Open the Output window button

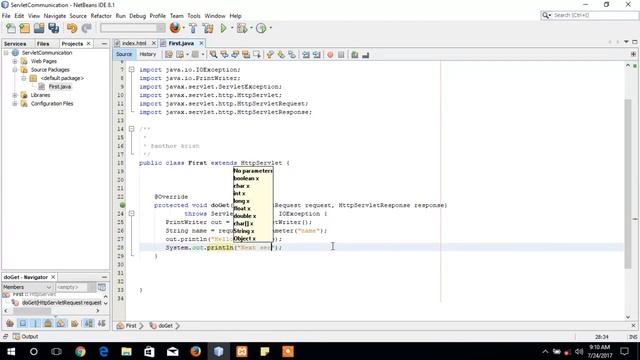point(25,337)
